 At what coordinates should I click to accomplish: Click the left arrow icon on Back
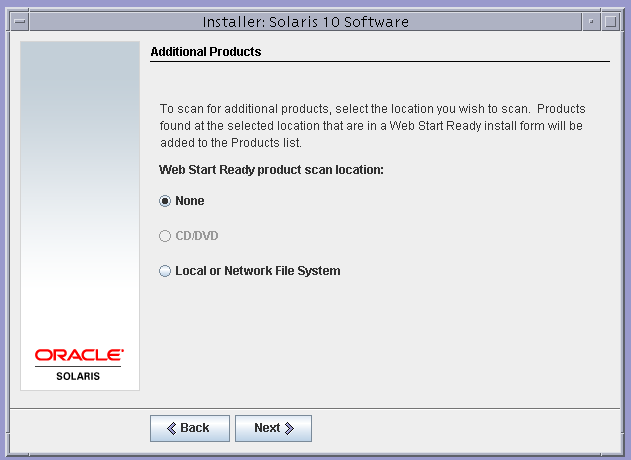point(170,428)
